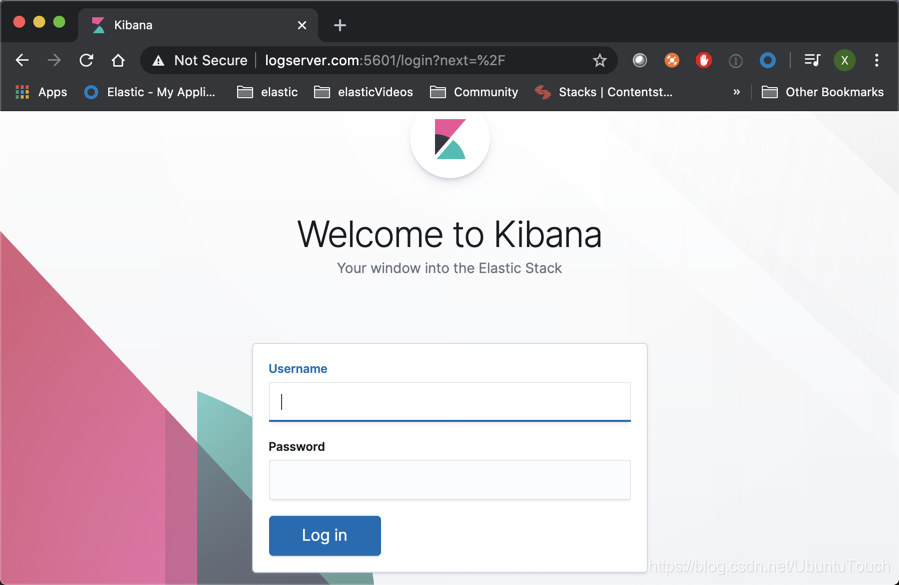Show more hidden bookmarks chevron
899x585 pixels.
pyautogui.click(x=737, y=92)
